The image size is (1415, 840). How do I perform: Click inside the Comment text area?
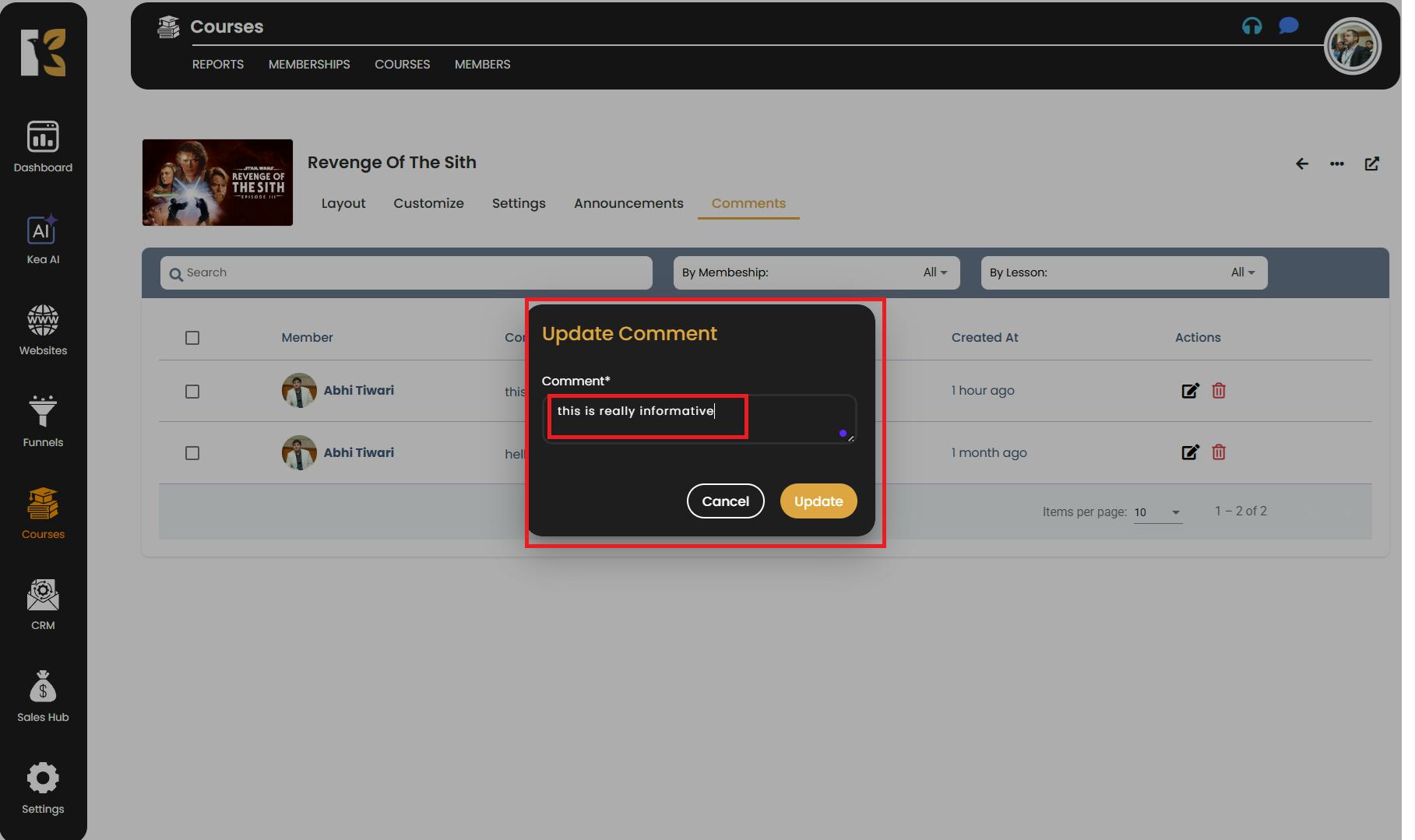tap(699, 419)
